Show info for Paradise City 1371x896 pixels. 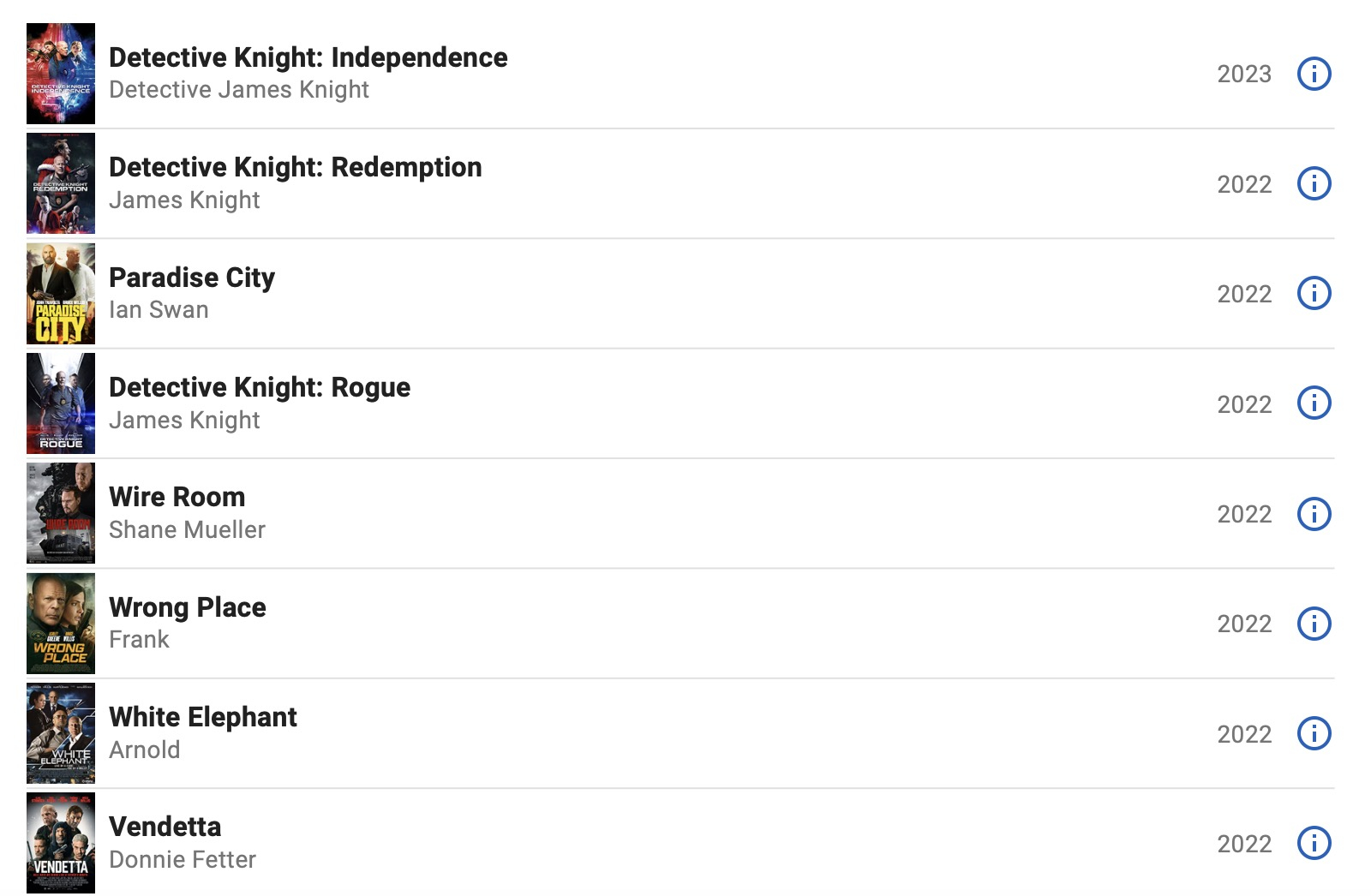pos(1314,293)
